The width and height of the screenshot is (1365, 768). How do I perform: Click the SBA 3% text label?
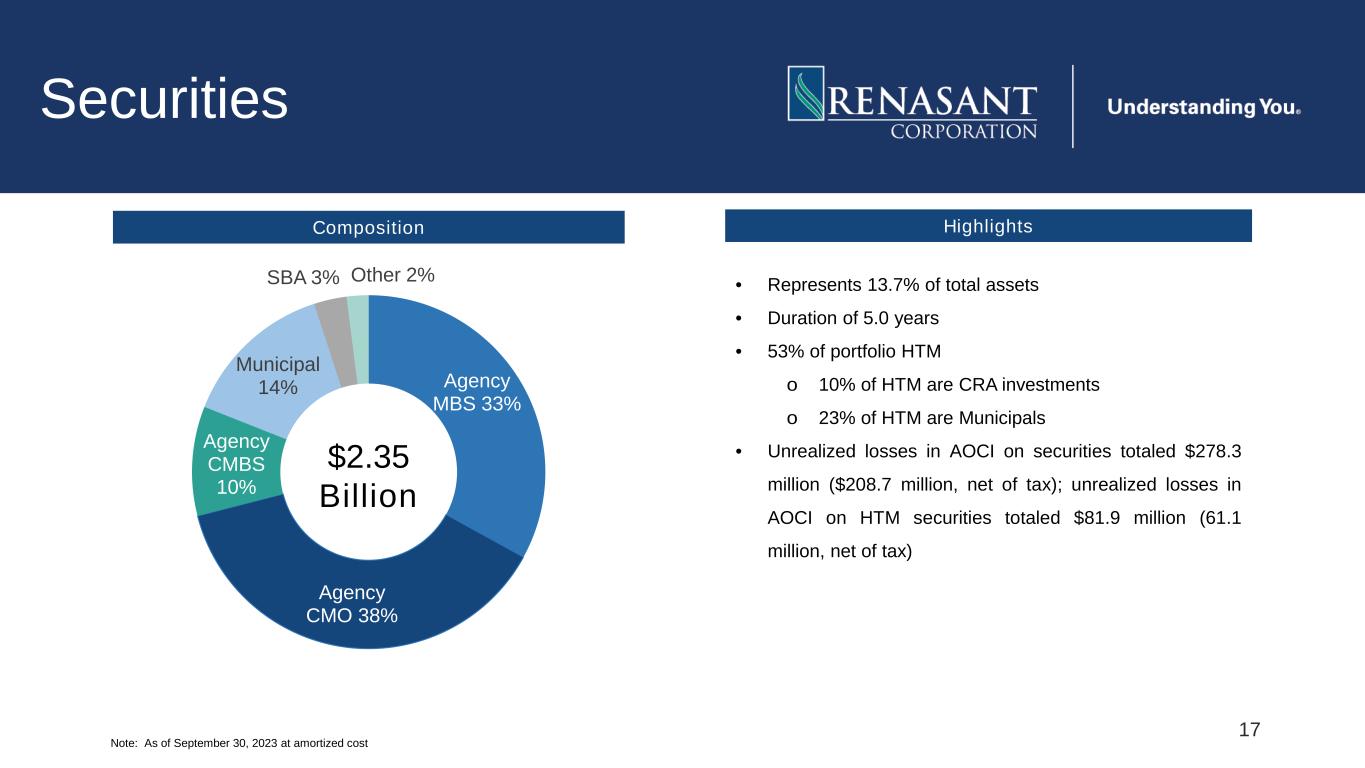pos(303,277)
